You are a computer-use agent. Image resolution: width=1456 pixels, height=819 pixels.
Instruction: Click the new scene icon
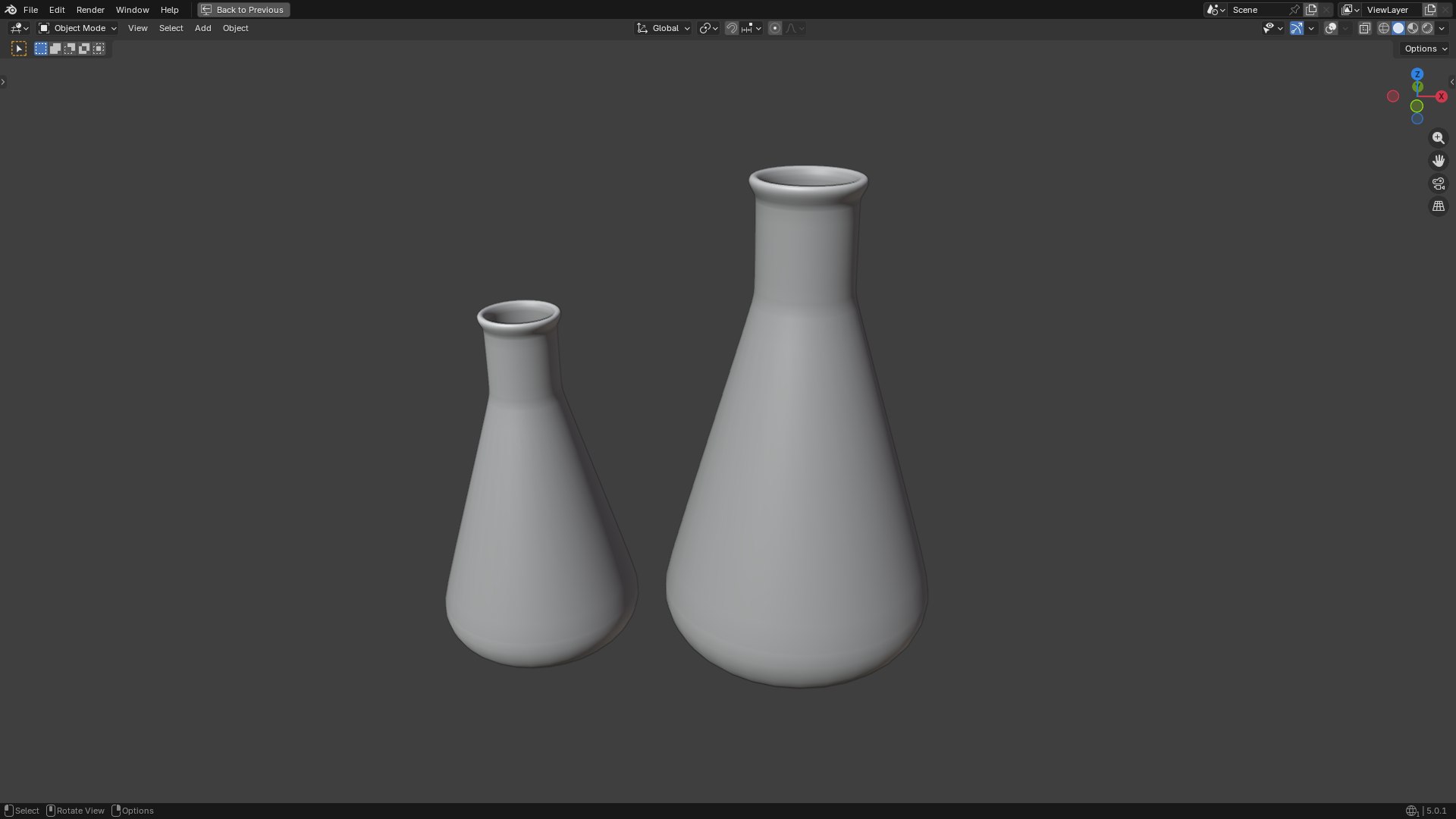pos(1311,10)
